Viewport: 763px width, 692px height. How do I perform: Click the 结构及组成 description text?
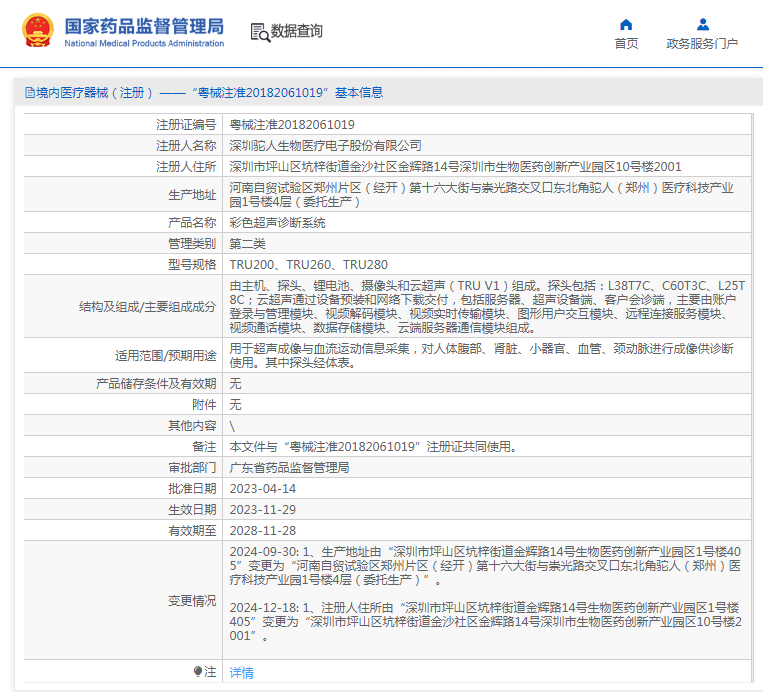(487, 307)
